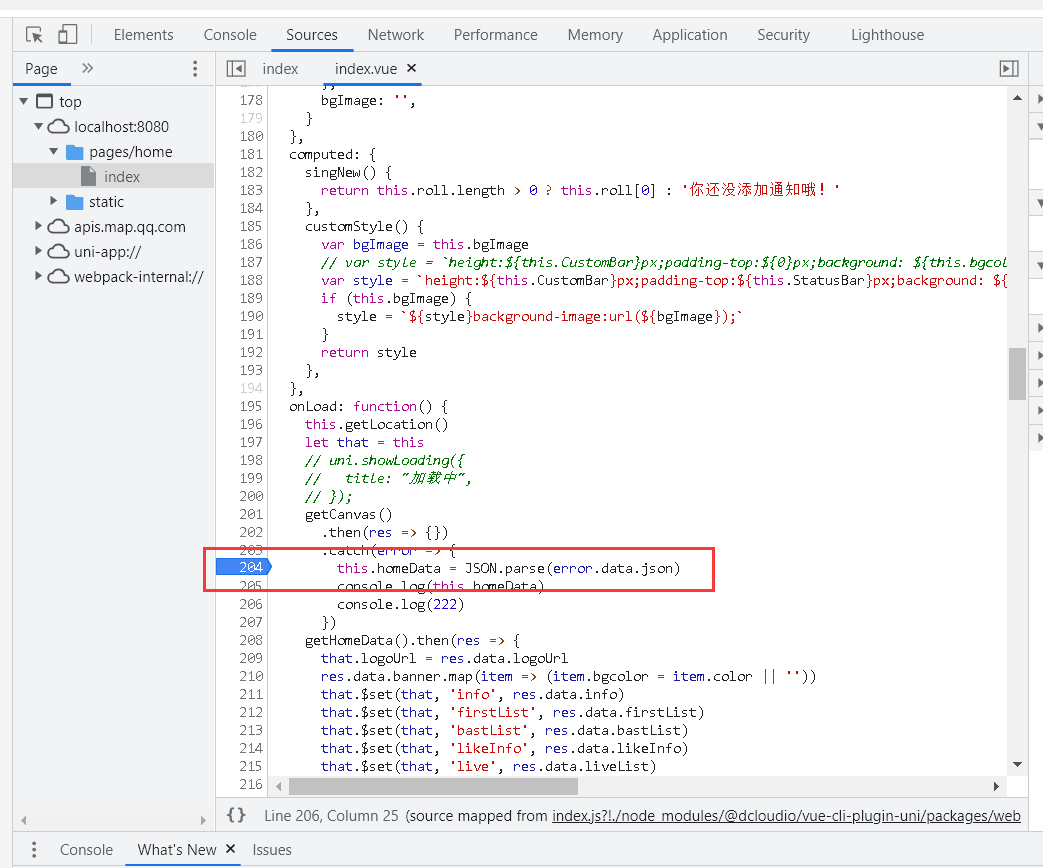Switch to the Console panel tab
1043x868 pixels.
(230, 35)
